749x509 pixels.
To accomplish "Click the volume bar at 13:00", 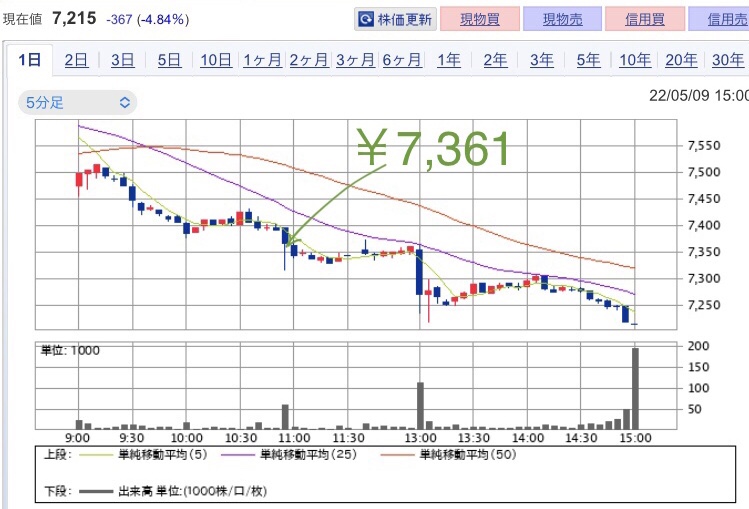I will click(420, 406).
